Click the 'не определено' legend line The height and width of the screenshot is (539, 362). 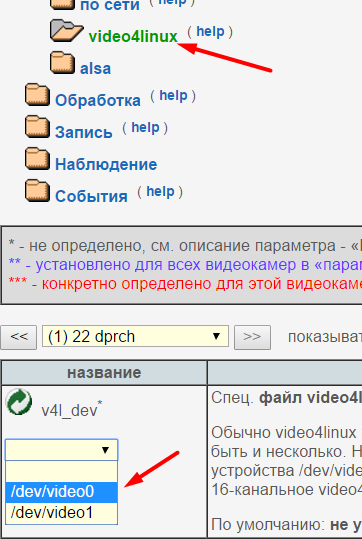[185, 245]
